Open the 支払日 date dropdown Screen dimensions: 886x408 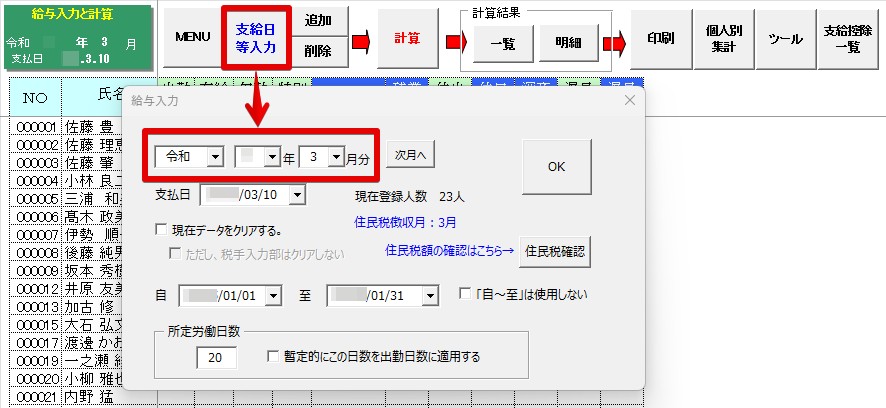[x=296, y=194]
